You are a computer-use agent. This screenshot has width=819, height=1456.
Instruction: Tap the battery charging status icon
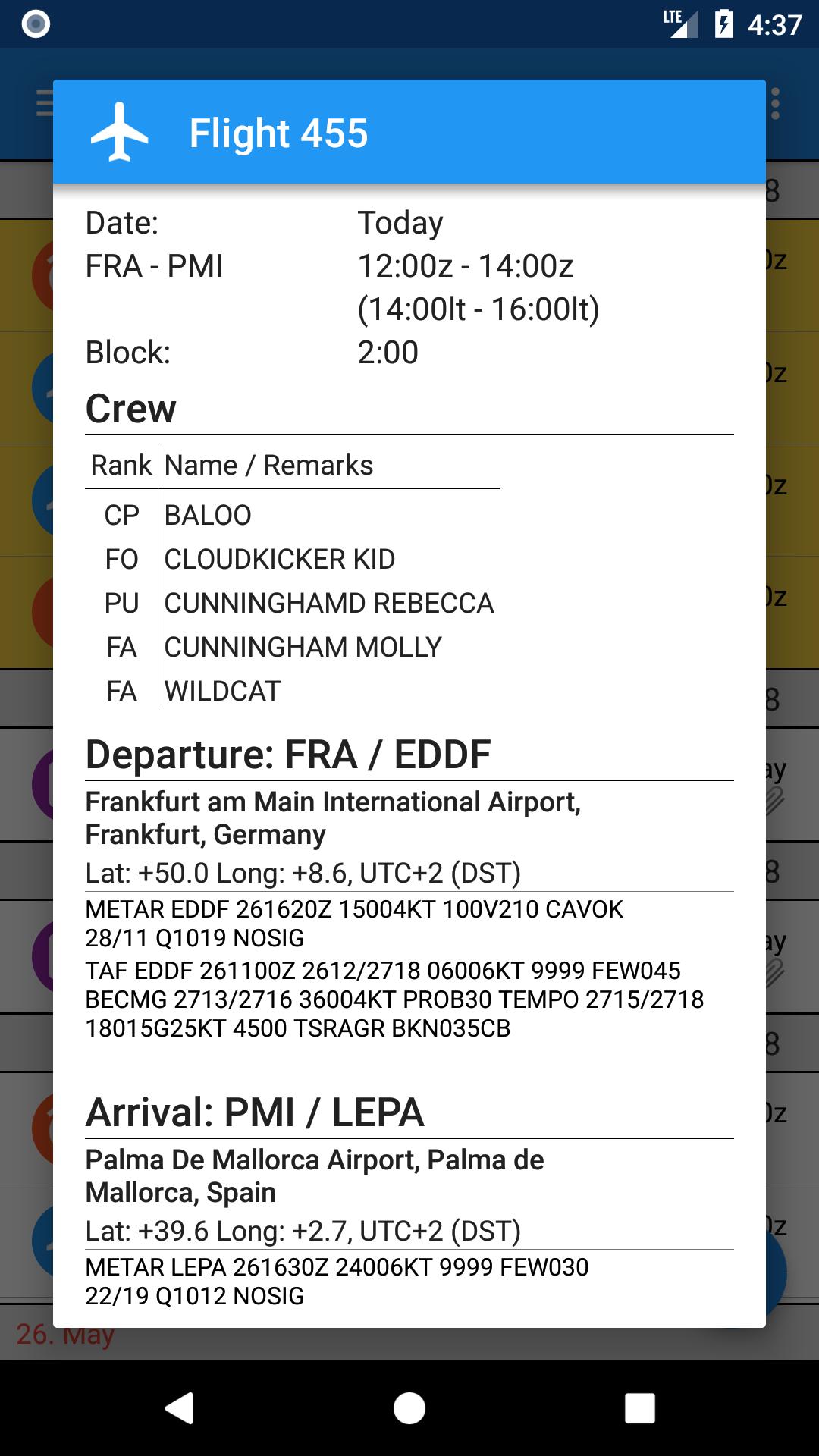click(x=724, y=24)
